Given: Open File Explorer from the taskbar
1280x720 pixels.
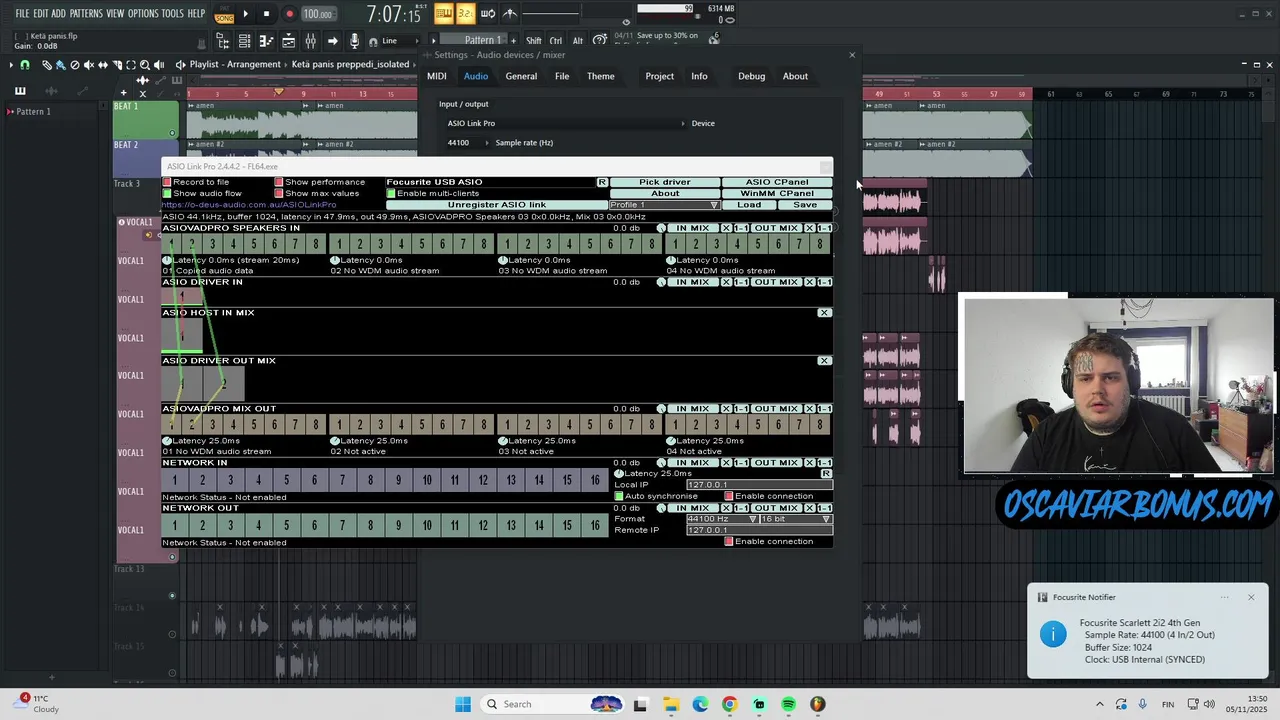Looking at the screenshot, I should point(670,704).
